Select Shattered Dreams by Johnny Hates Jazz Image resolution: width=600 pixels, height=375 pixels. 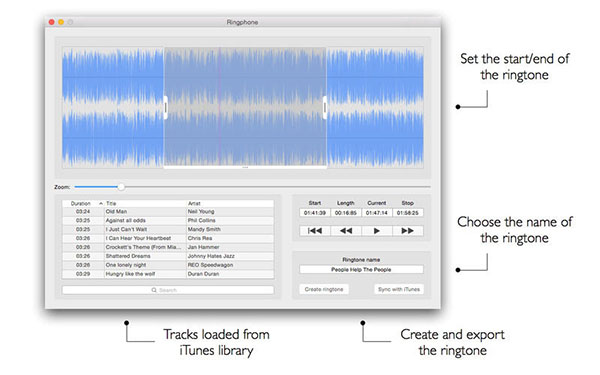tap(168, 256)
